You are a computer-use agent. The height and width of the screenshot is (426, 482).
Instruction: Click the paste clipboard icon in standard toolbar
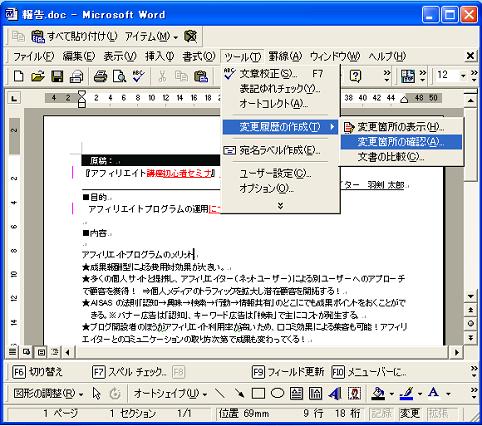point(201,76)
